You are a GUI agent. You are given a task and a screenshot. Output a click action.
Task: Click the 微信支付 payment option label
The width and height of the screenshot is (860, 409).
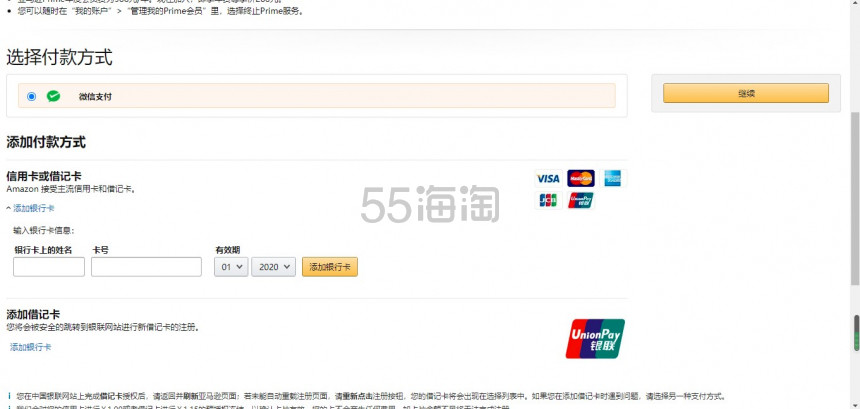coord(95,97)
